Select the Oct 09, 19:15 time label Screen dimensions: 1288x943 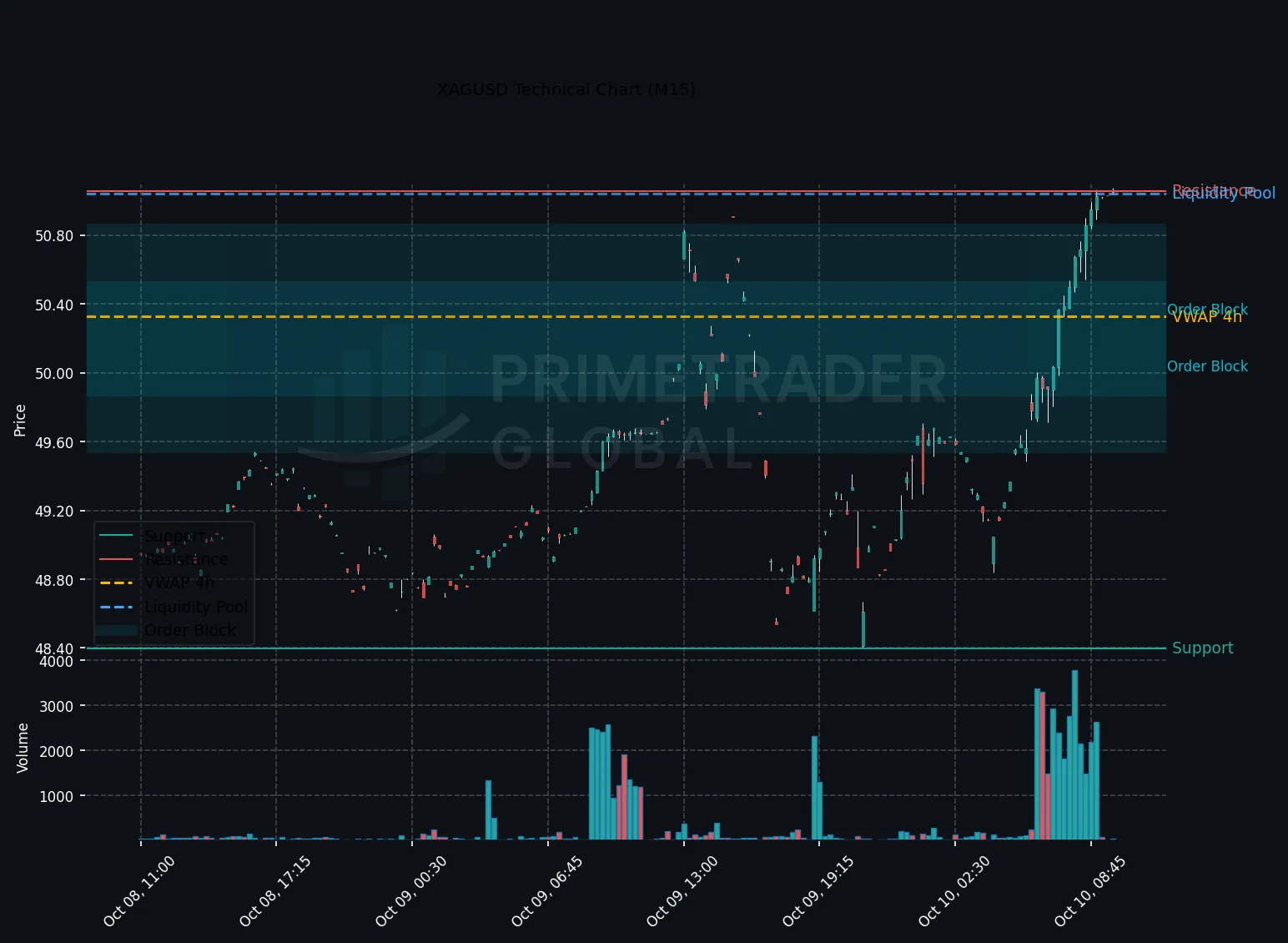818,891
